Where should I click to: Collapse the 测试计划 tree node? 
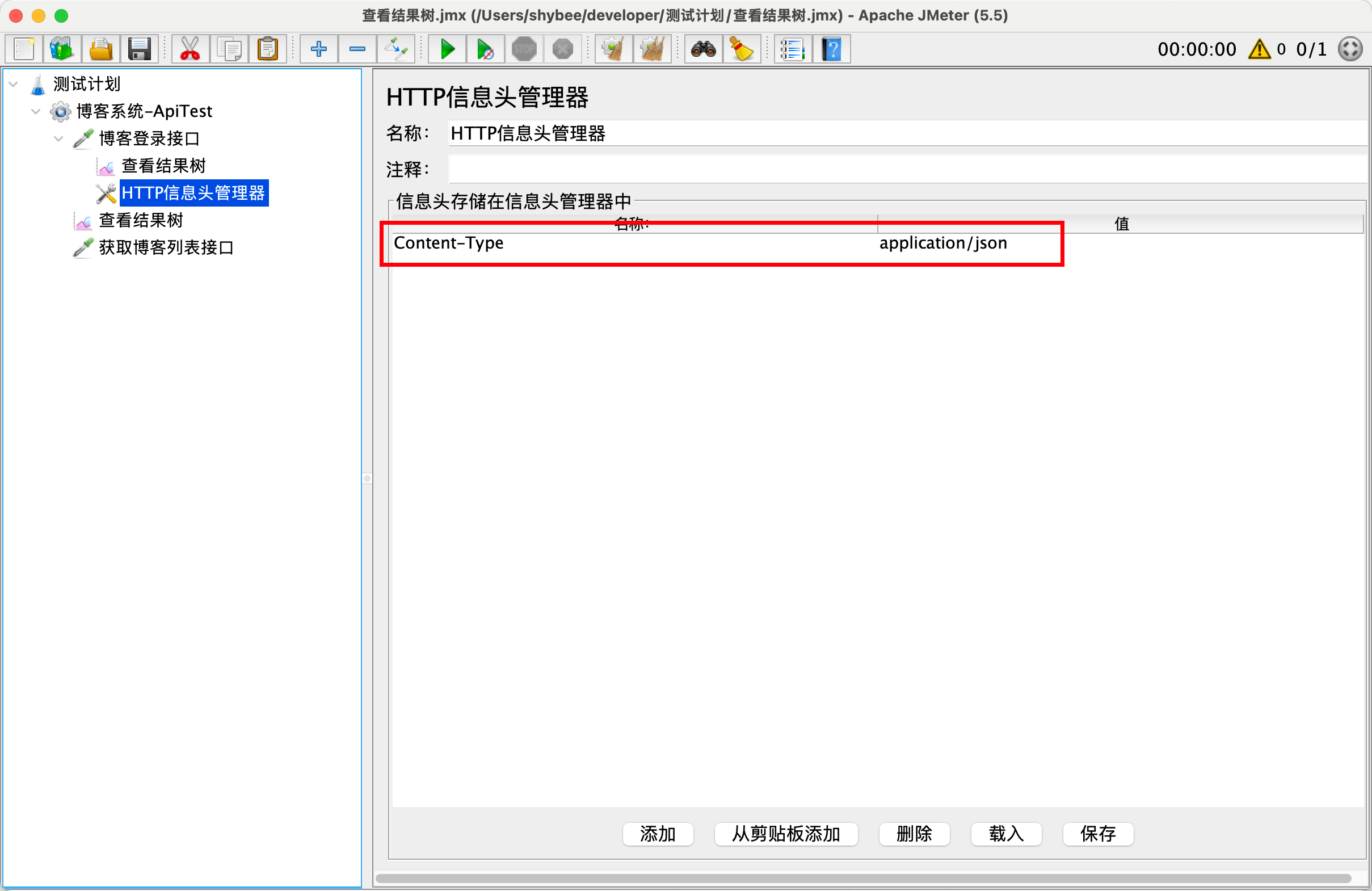click(x=14, y=84)
